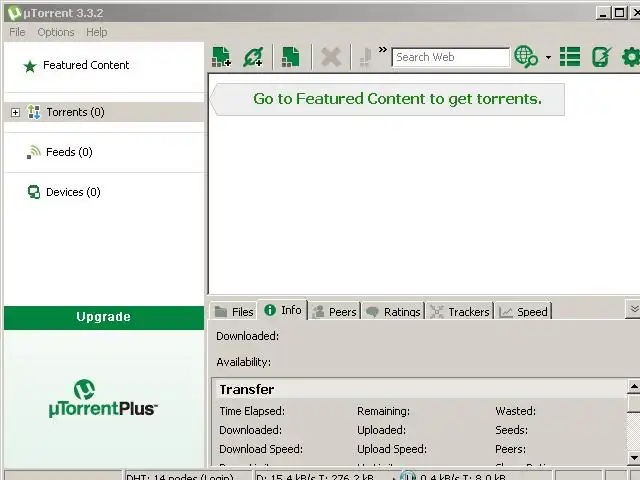Switch to the Files tab
Viewport: 640px width, 480px height.
click(x=234, y=311)
